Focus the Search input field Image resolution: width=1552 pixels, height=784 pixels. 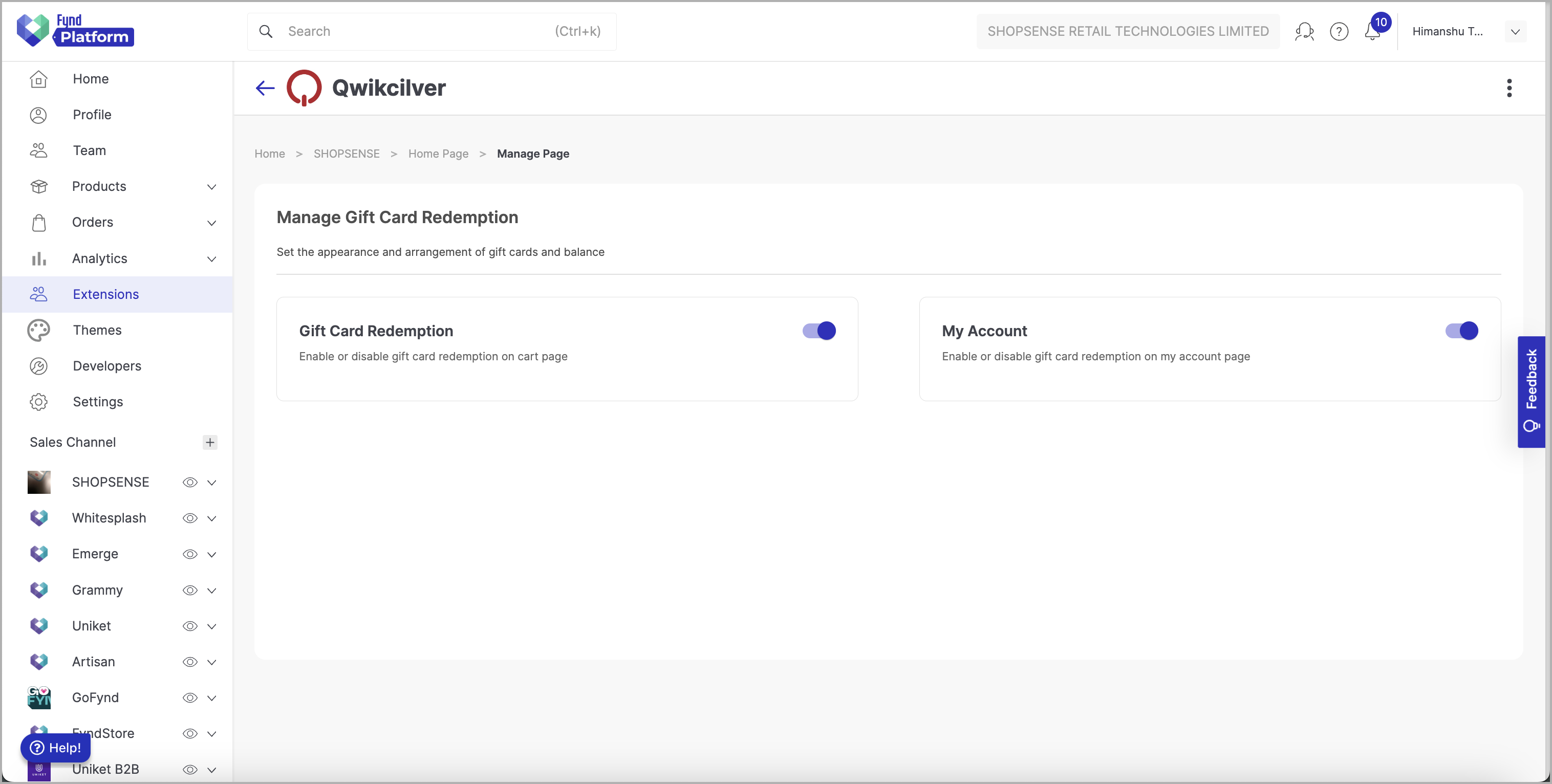pos(432,31)
